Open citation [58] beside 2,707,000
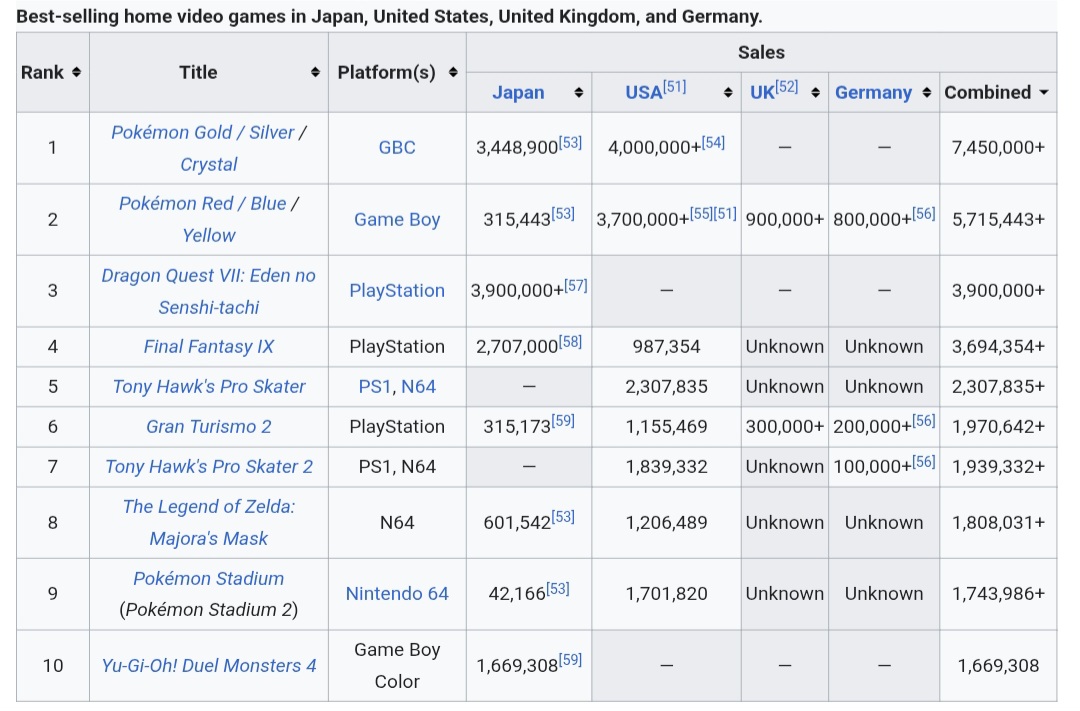This screenshot has width=1080, height=711. 570,342
